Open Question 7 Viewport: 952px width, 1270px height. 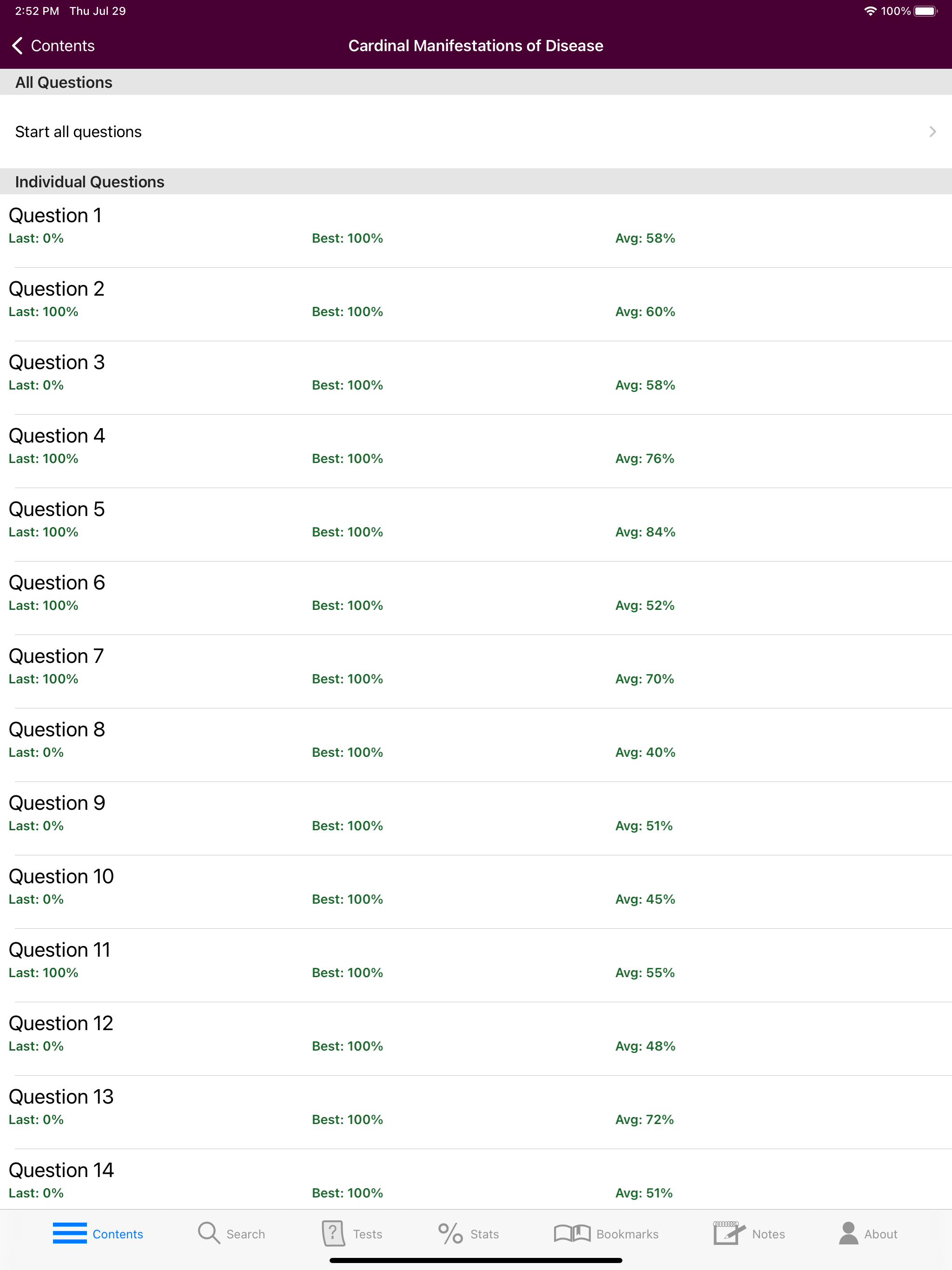56,656
